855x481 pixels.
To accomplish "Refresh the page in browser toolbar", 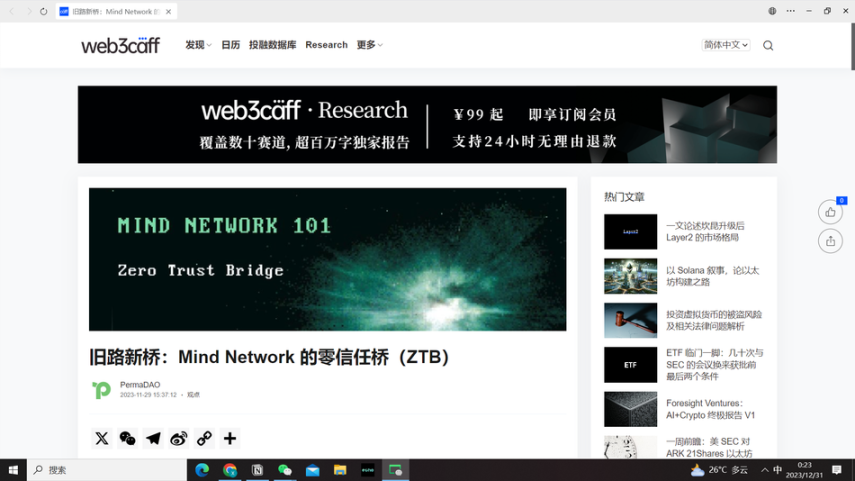I will 44,11.
